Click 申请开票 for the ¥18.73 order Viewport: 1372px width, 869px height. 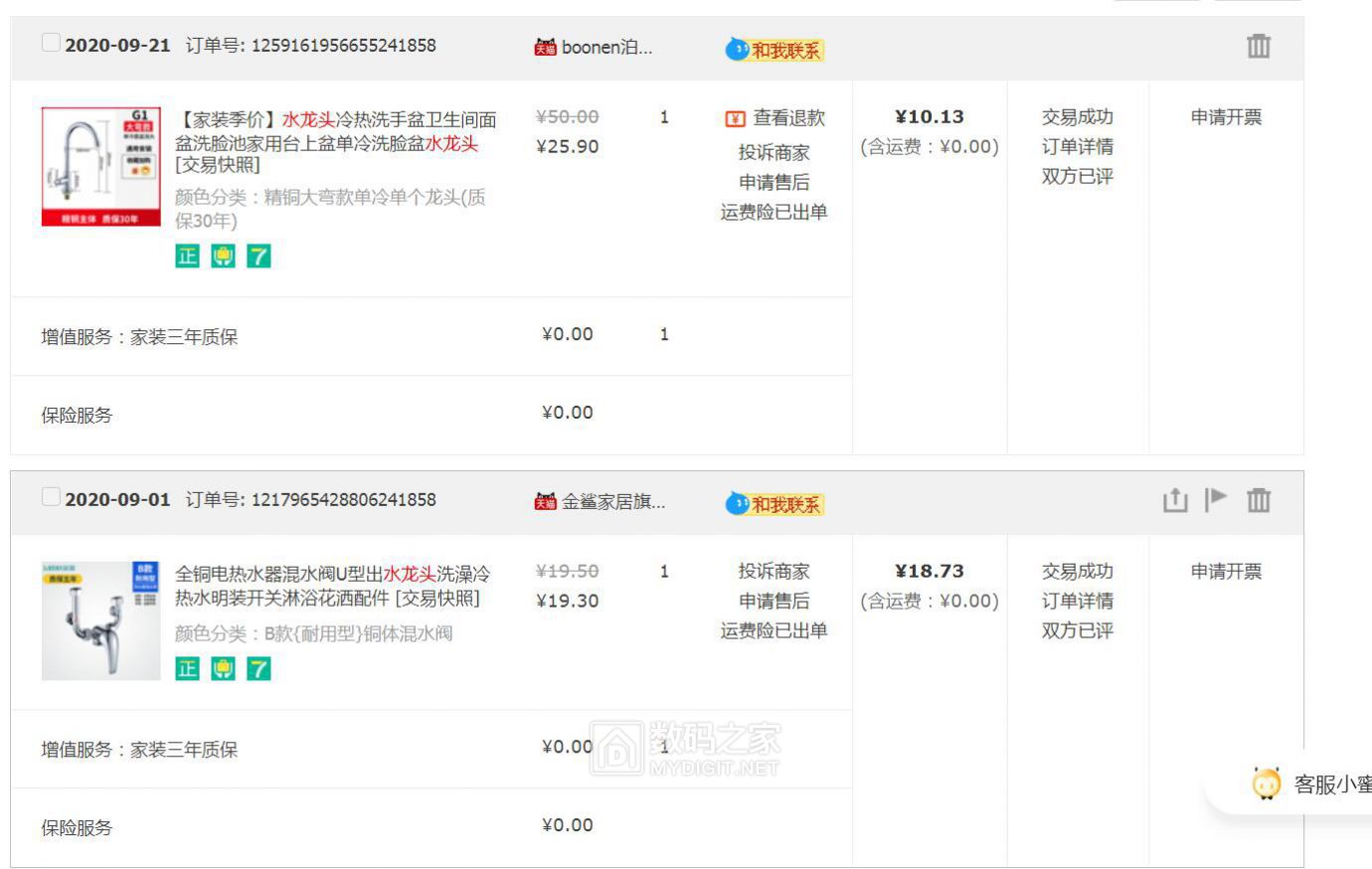tap(1226, 572)
